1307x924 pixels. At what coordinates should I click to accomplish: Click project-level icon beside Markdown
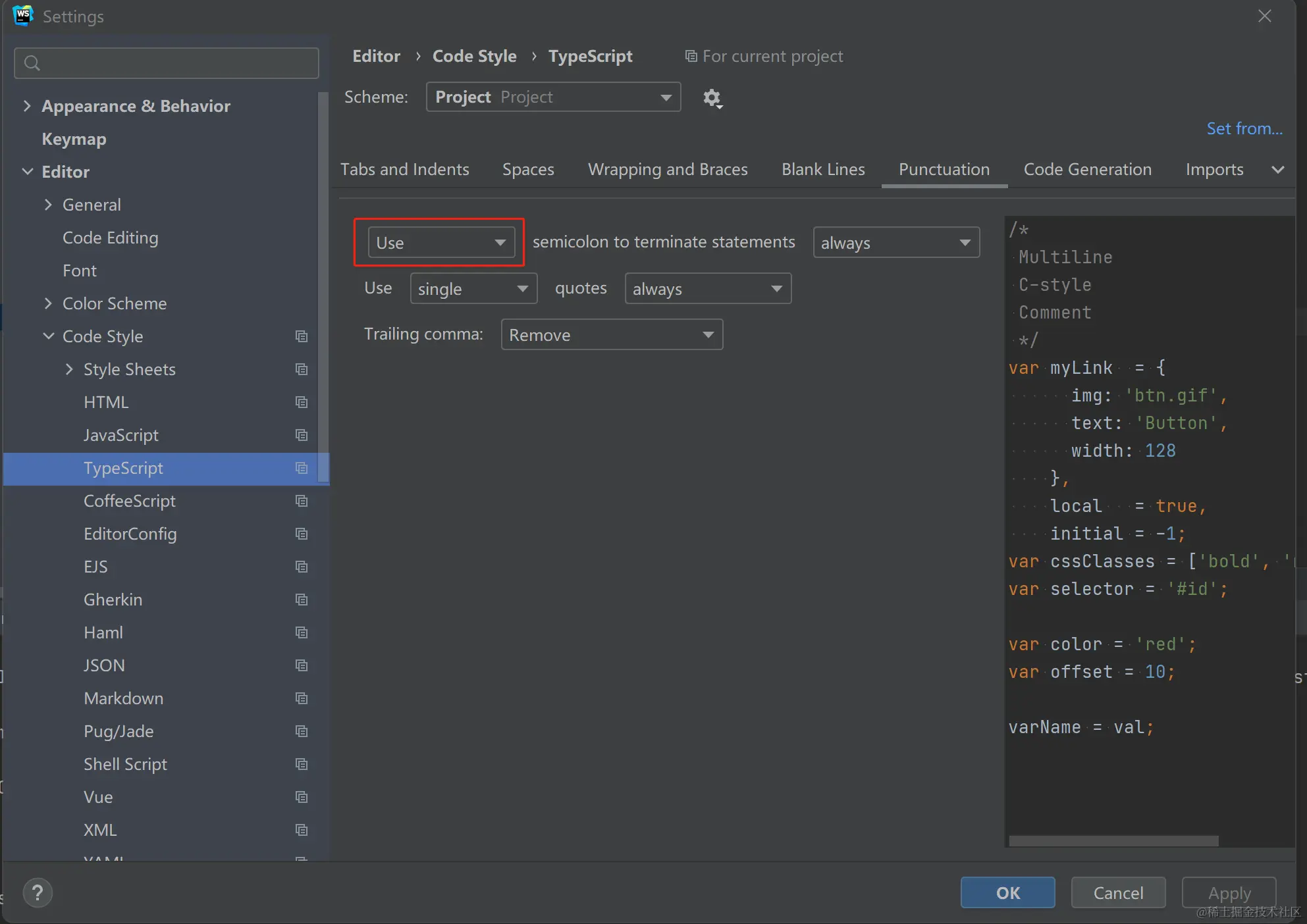tap(302, 698)
